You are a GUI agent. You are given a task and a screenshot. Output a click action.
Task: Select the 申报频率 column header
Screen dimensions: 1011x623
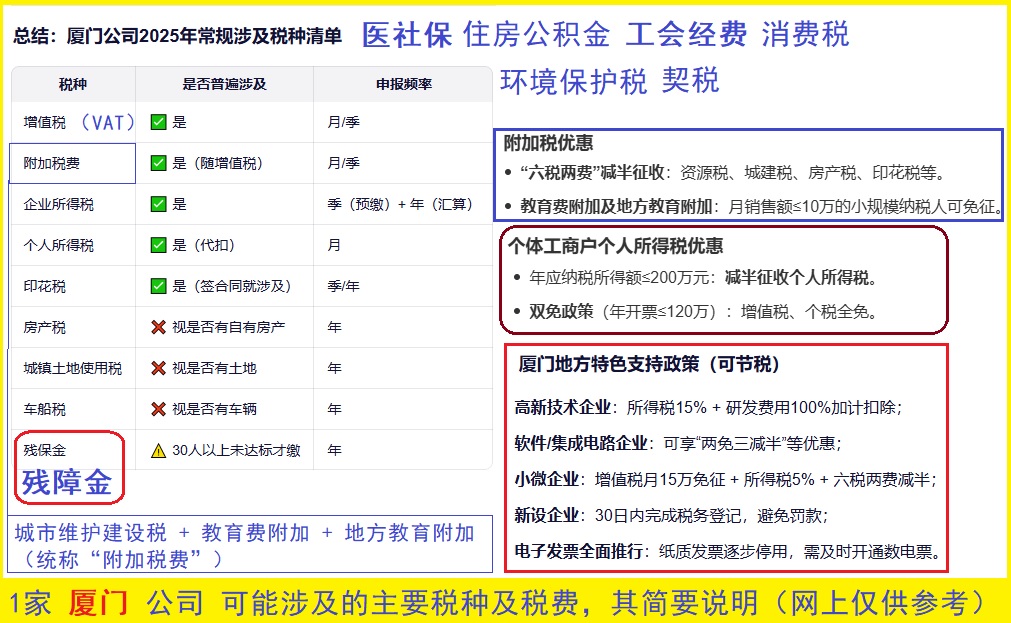point(403,84)
